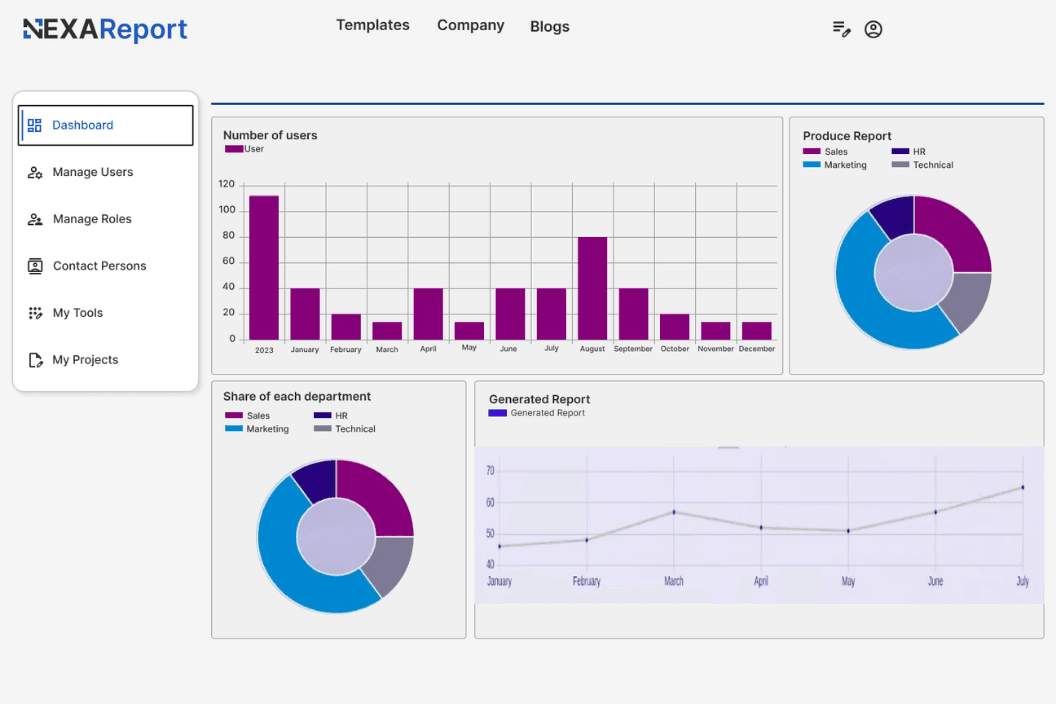The width and height of the screenshot is (1056, 704).
Task: Click the report editing icon near top right
Action: [x=841, y=29]
